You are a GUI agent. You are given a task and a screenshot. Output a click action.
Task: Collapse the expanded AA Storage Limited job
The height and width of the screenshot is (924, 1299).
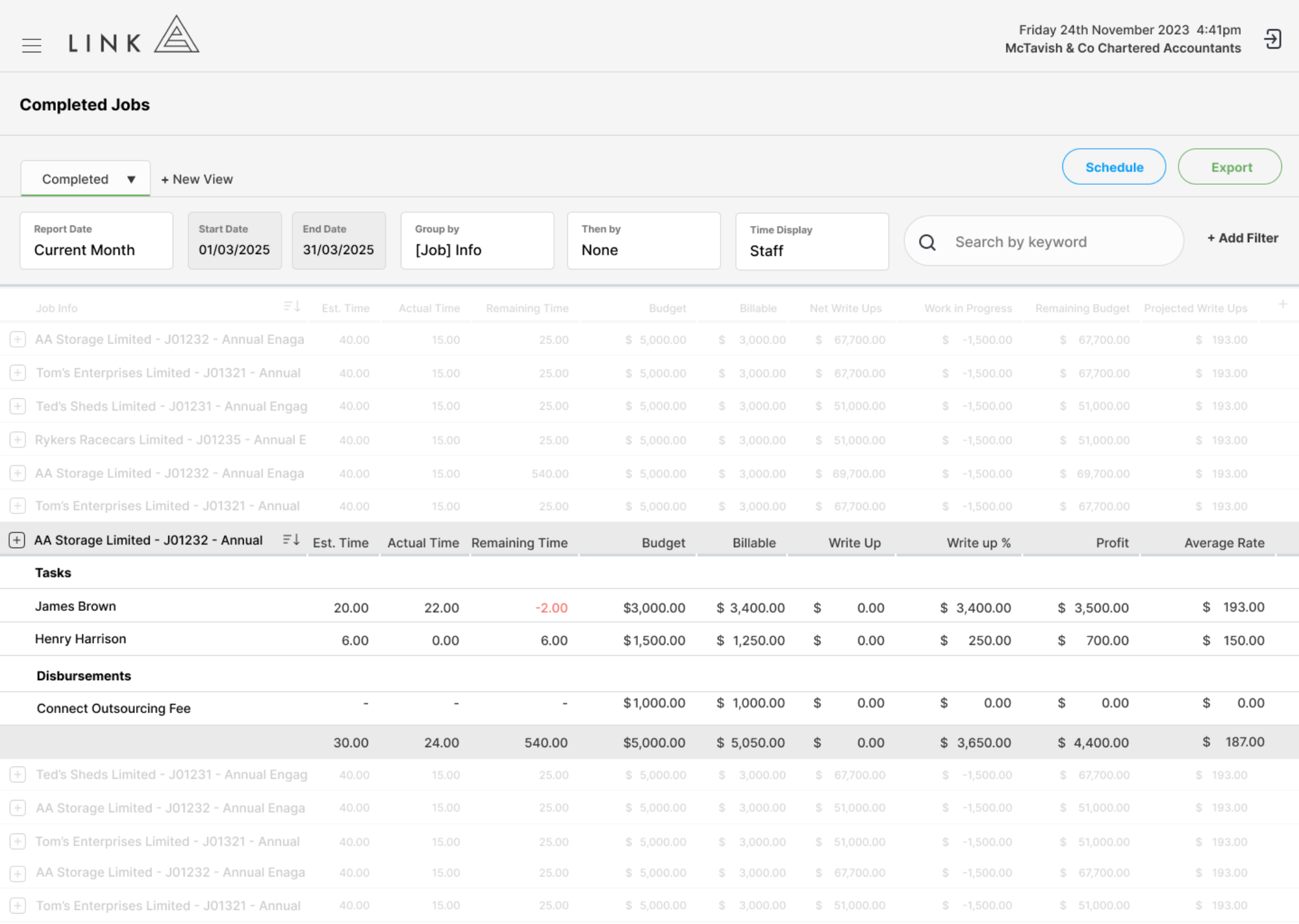point(17,540)
